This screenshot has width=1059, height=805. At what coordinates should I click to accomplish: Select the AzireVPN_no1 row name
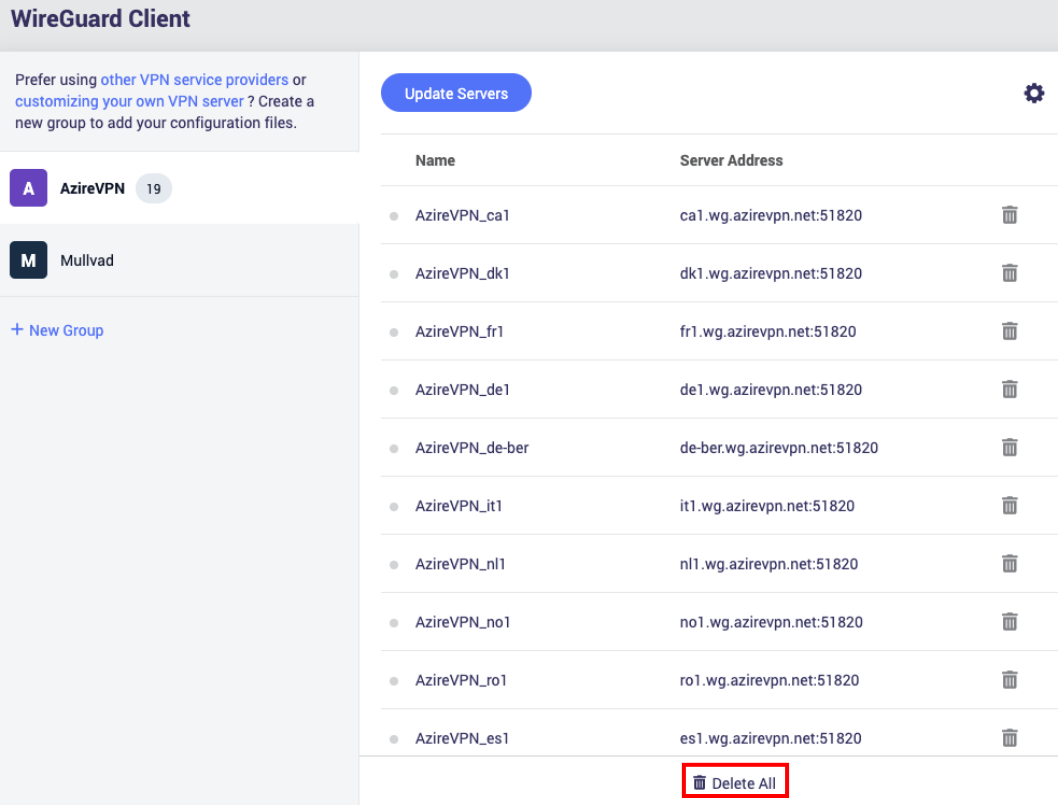(x=463, y=622)
